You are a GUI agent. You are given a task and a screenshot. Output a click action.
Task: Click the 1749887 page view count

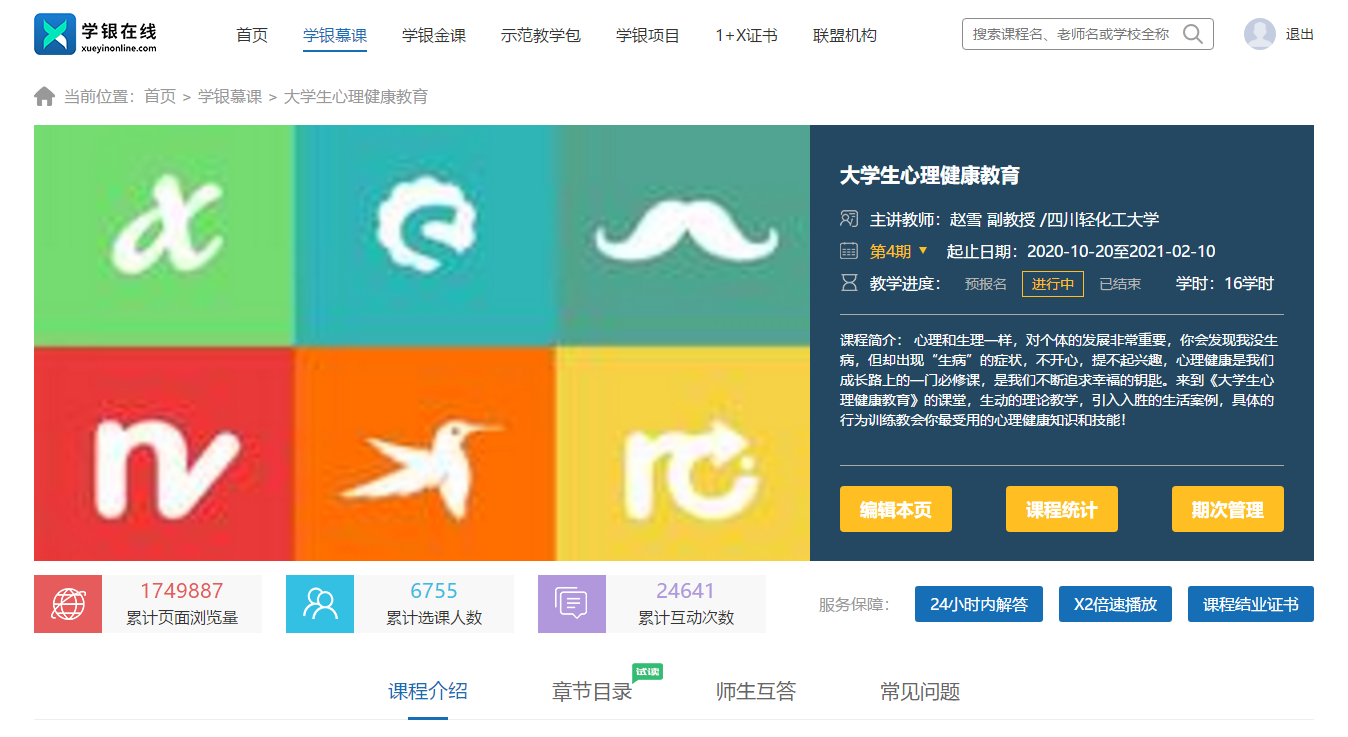click(x=182, y=591)
